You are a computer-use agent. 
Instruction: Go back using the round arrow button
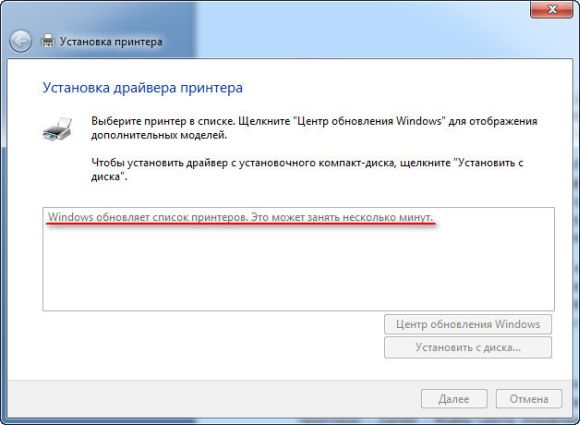click(20, 41)
